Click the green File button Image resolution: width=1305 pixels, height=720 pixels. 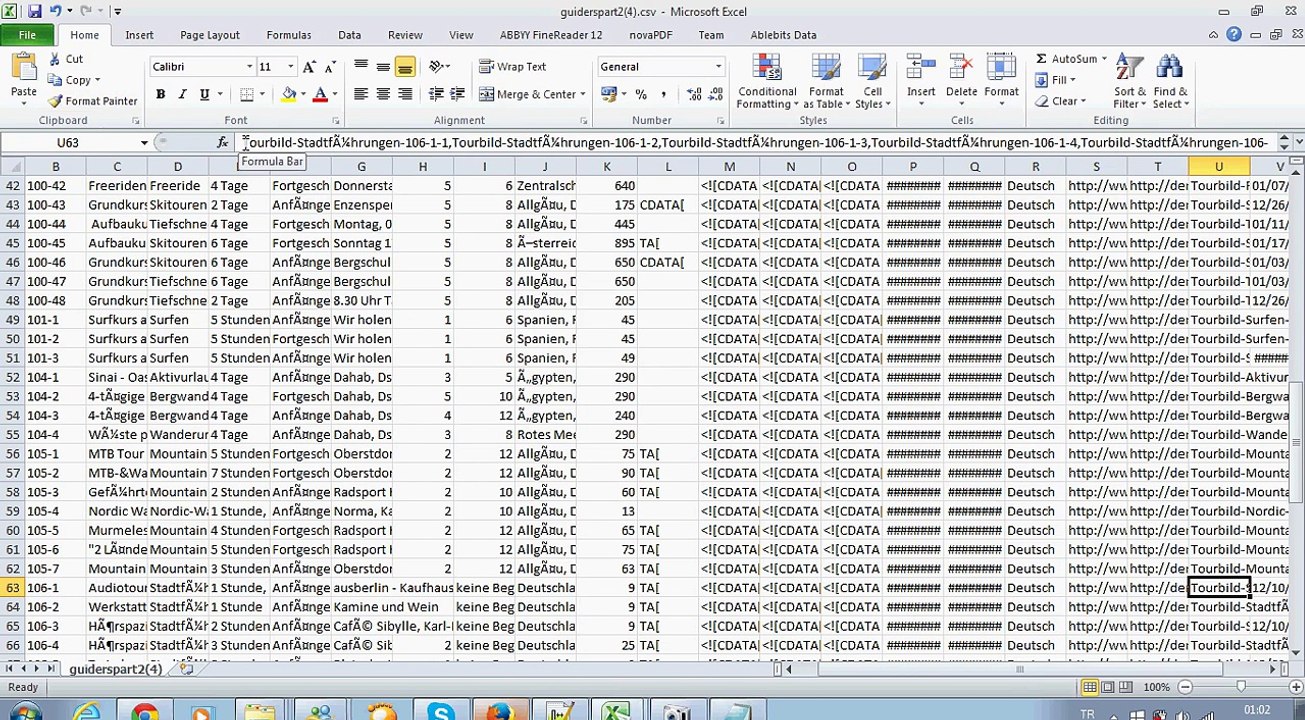[27, 35]
